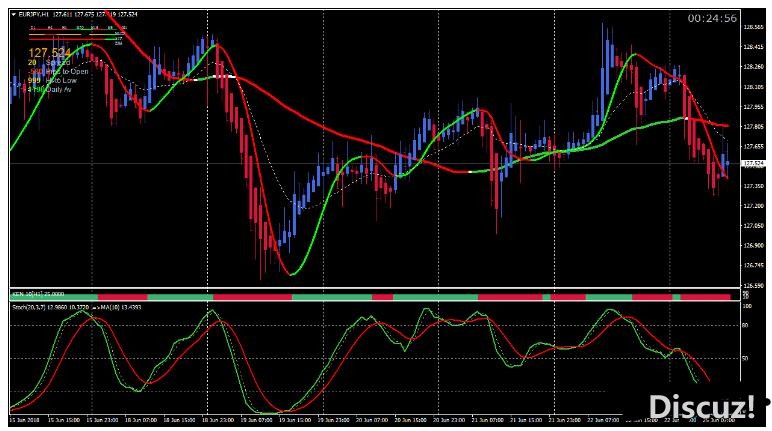Click the '19 Jun 15:00' time axis label
The width and height of the screenshot is (772, 431).
point(295,420)
